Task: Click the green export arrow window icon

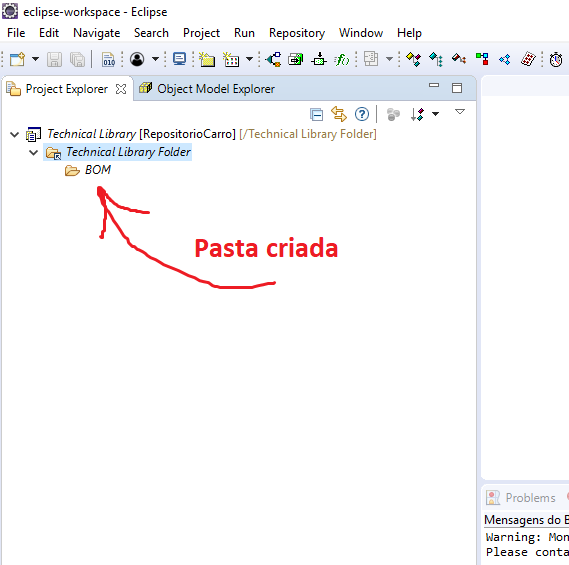Action: tap(296, 59)
